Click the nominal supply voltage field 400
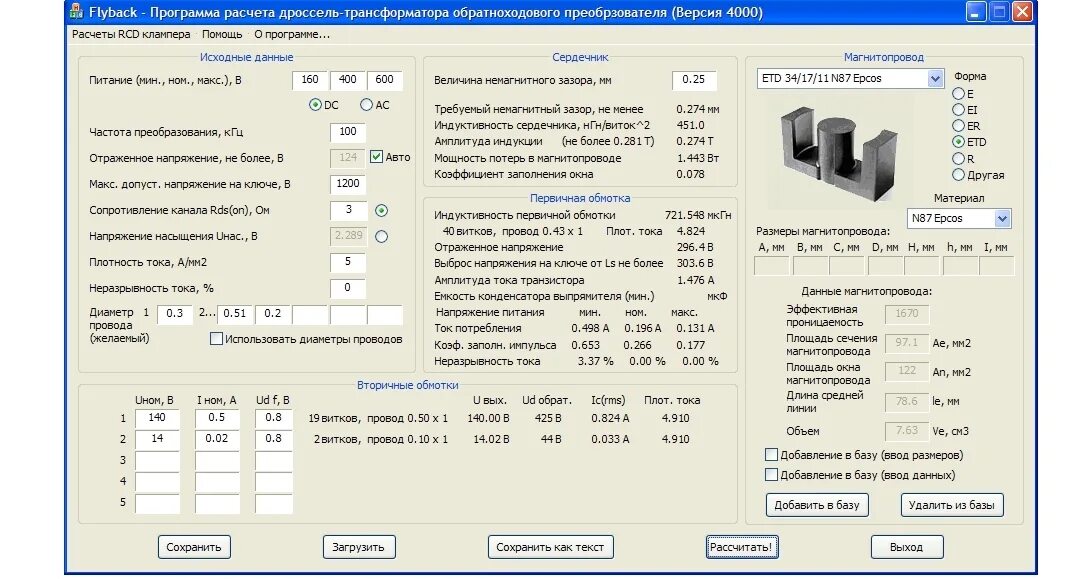The width and height of the screenshot is (1089, 579). [x=347, y=80]
